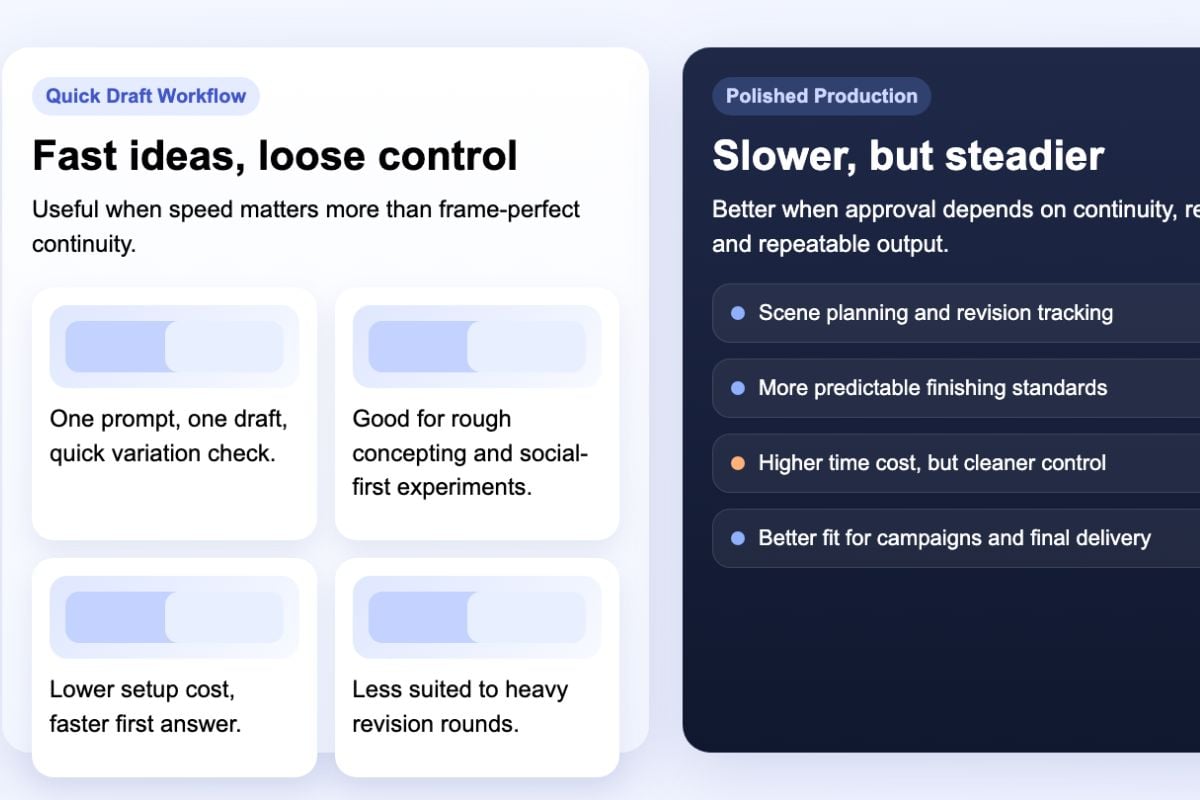
Task: Toggle the slider above 'Good for rough concepting'
Action: [477, 346]
